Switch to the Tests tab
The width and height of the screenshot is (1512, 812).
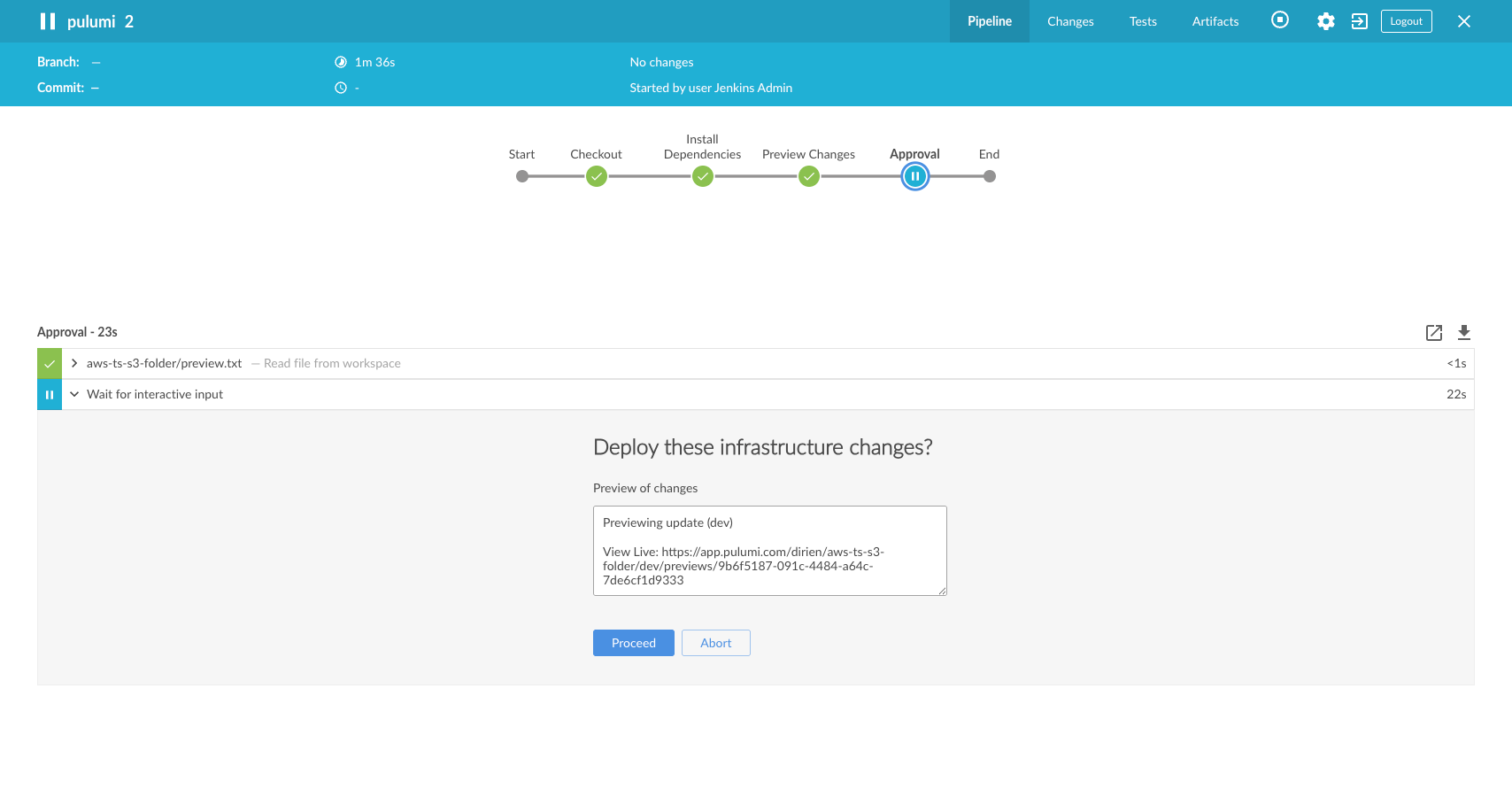(1143, 21)
